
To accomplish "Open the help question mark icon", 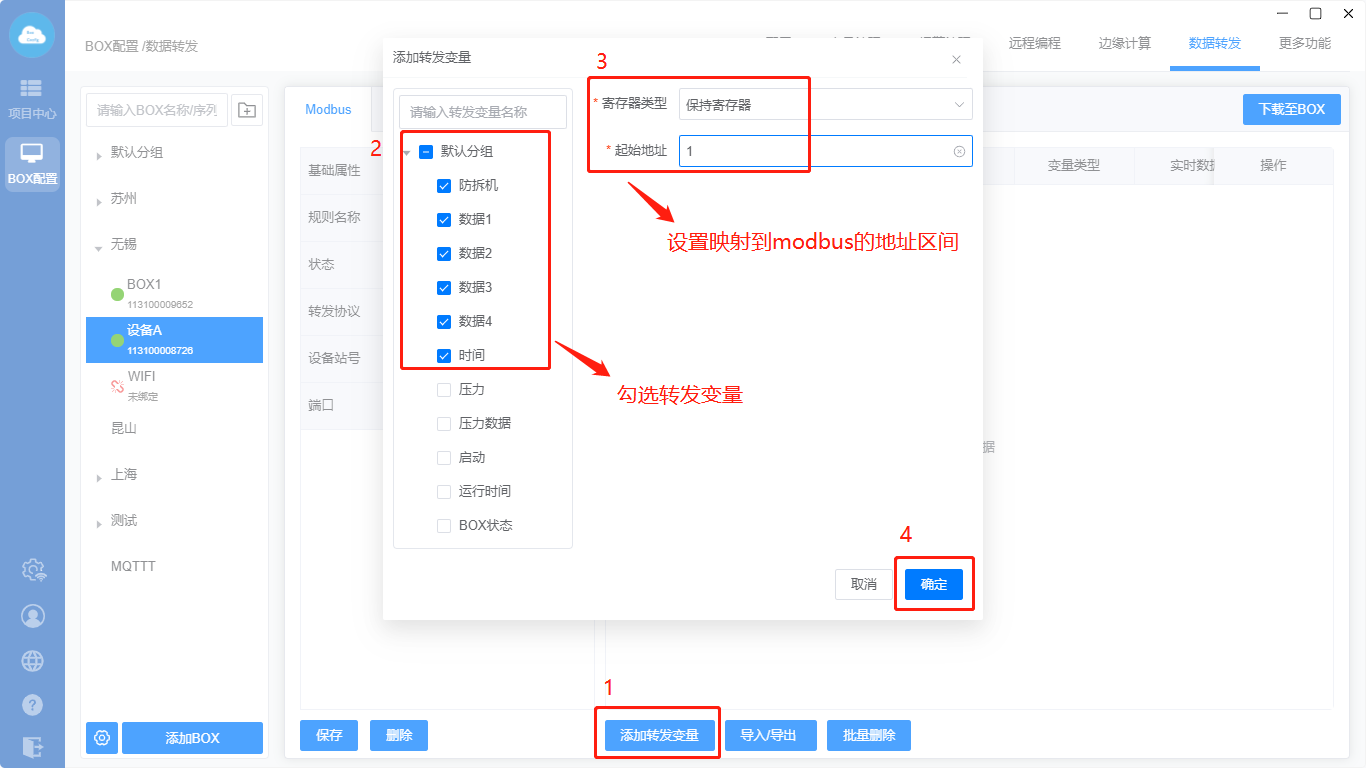I will tap(33, 704).
